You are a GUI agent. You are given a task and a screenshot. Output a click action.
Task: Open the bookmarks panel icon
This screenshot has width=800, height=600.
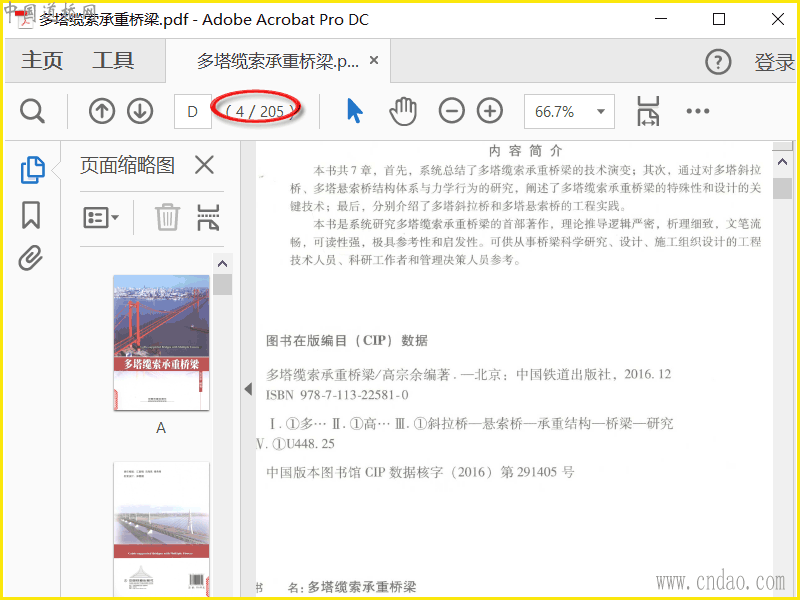(31, 215)
